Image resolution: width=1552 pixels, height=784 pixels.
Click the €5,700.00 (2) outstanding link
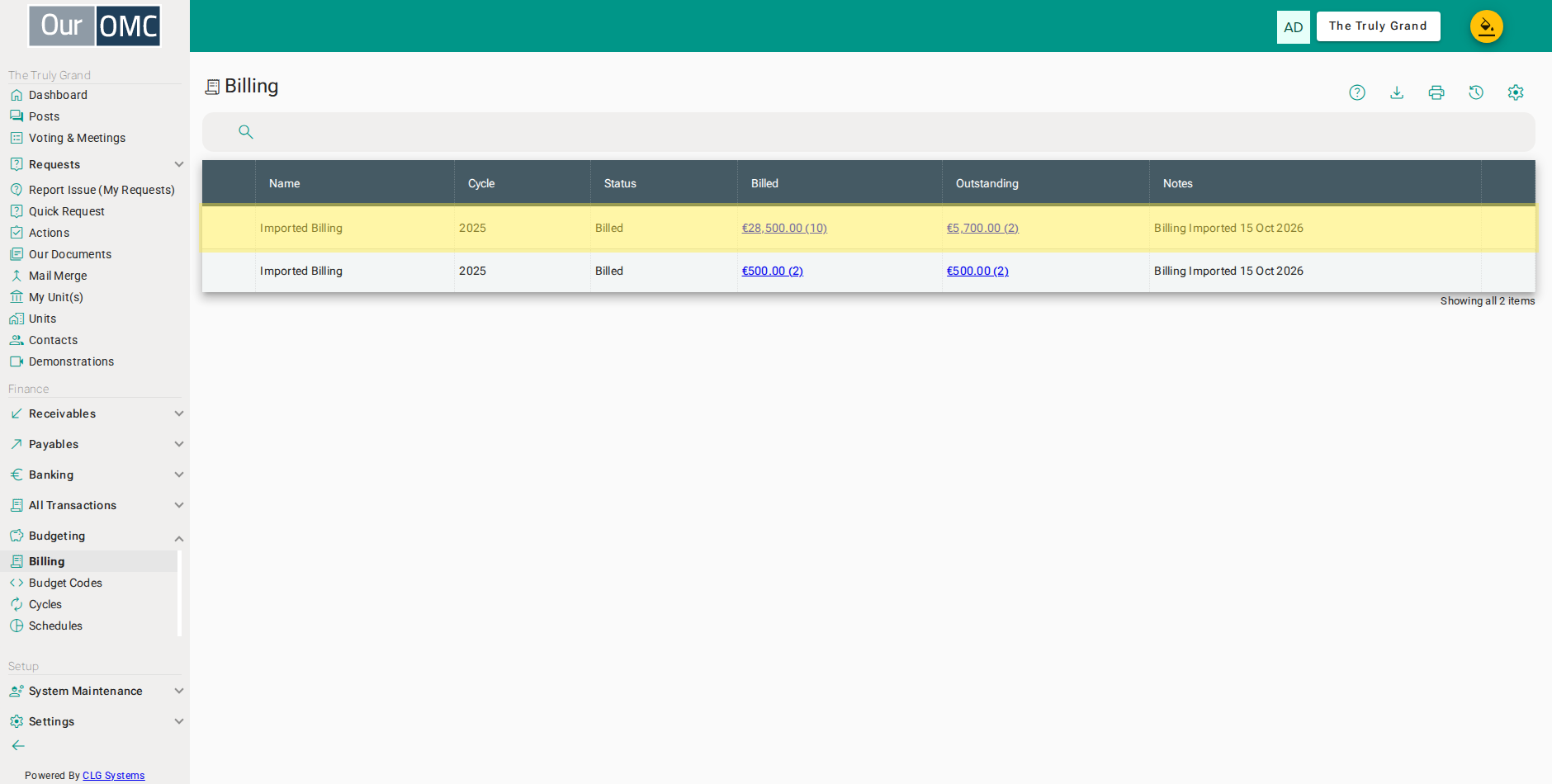click(982, 228)
